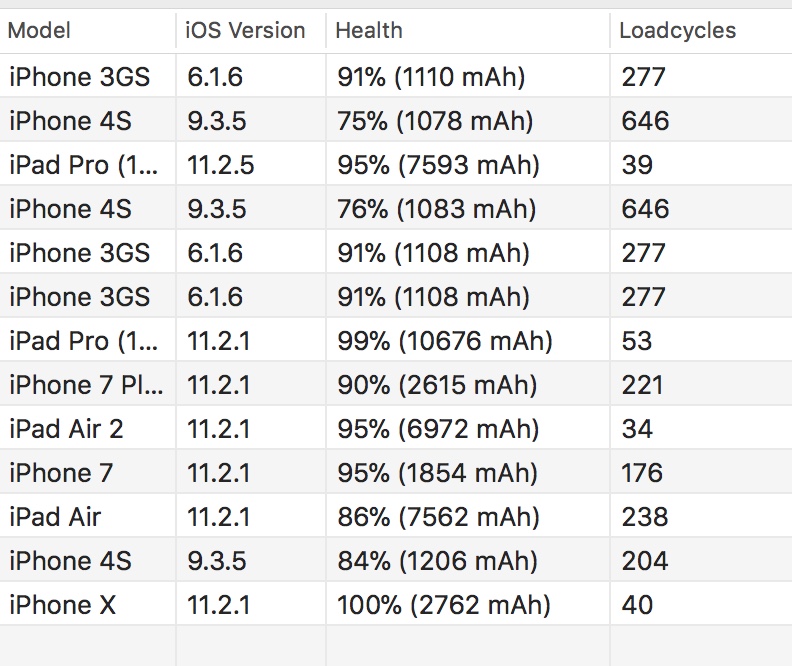Select the iPad Air 2 row
This screenshot has width=792, height=666.
396,428
